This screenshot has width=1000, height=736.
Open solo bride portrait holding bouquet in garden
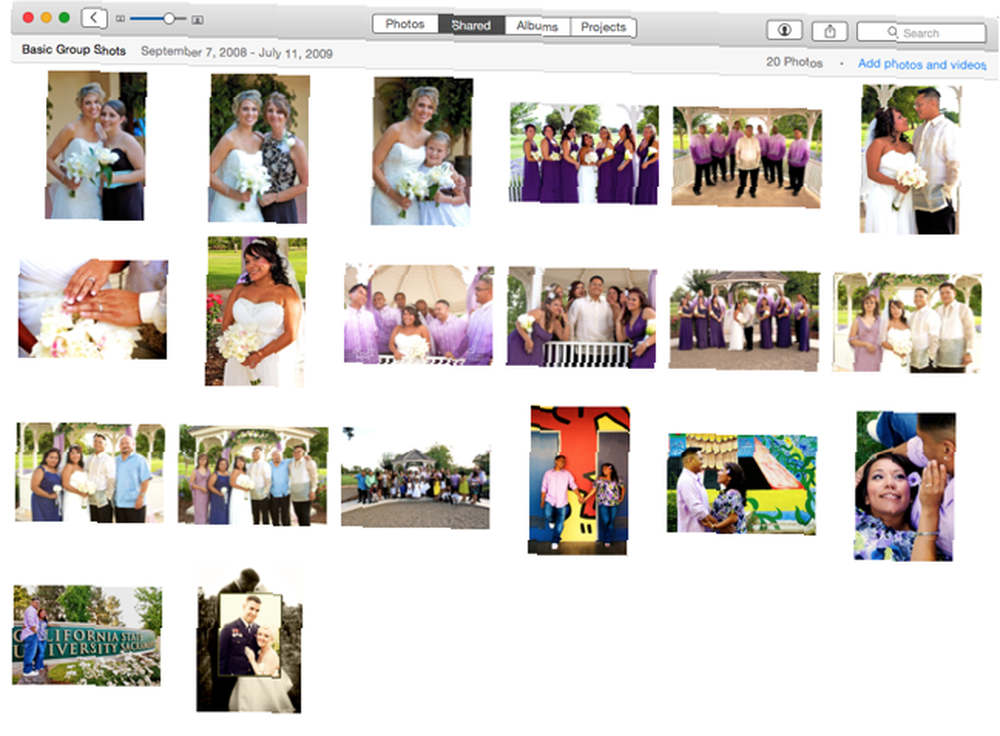click(x=256, y=311)
